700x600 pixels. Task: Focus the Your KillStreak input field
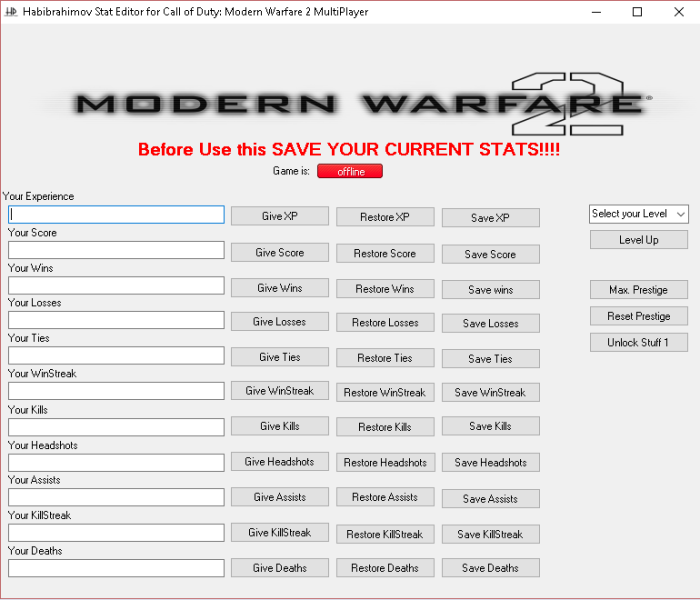tap(116, 533)
